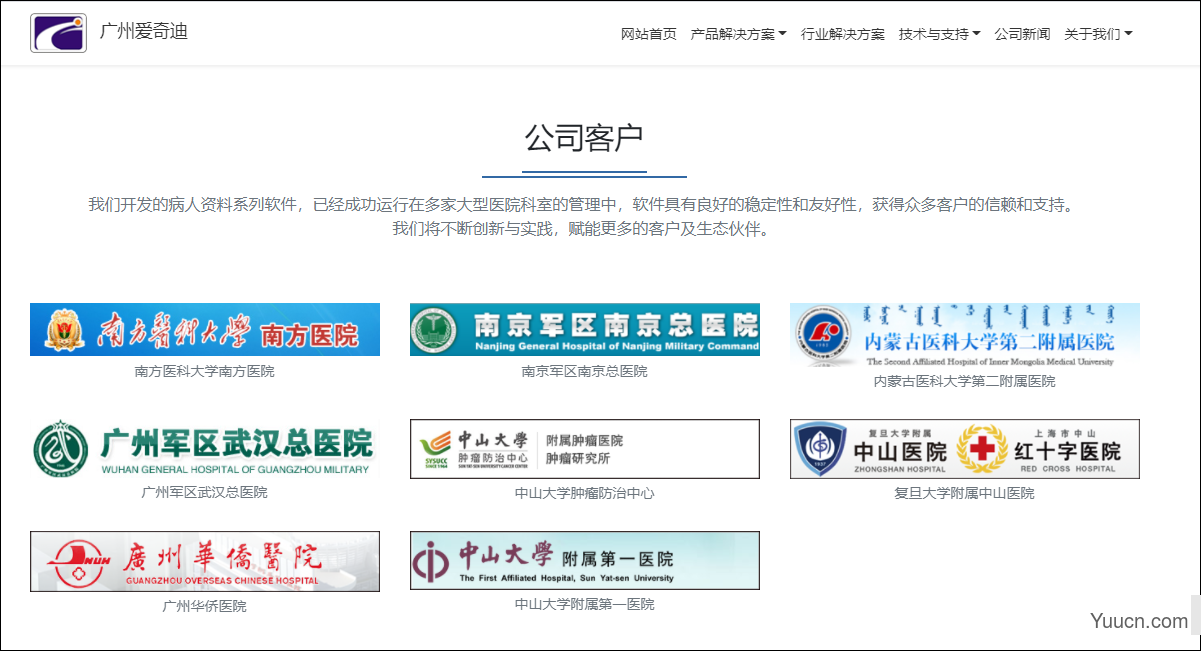The image size is (1201, 651).
Task: Select the caption 南方医科大学南方医院
Action: point(205,371)
